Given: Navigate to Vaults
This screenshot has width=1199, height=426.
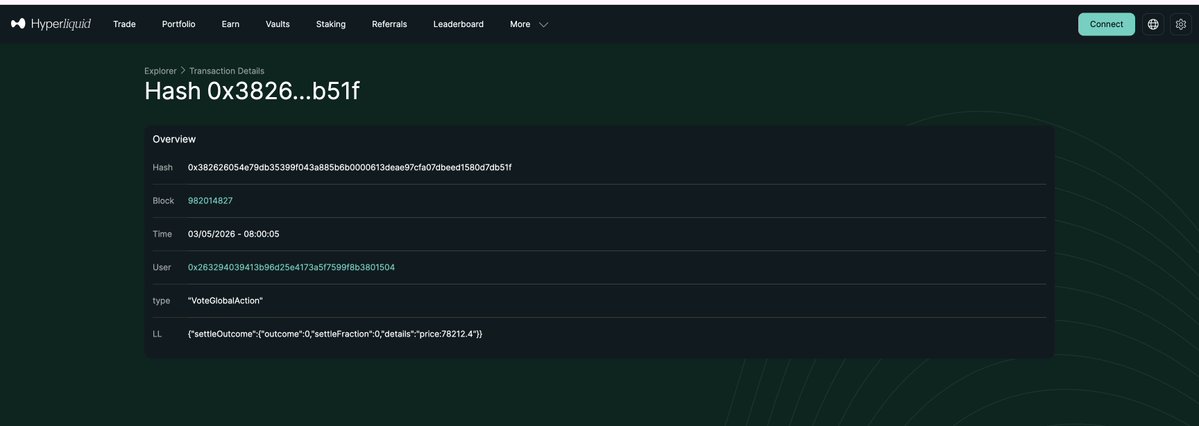Looking at the screenshot, I should tap(278, 24).
